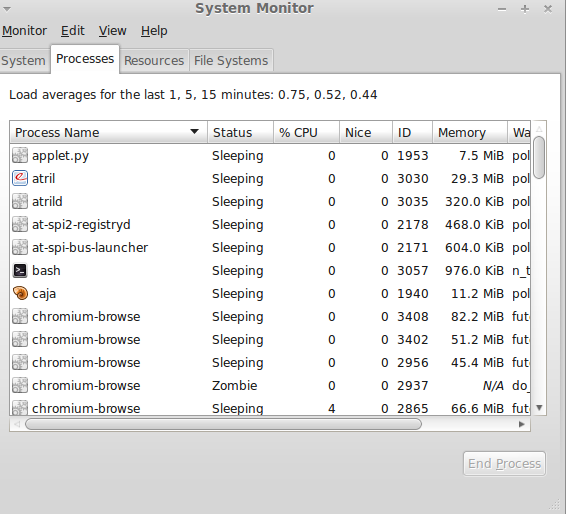Viewport: 566px width, 514px height.
Task: Switch to the File Systems tab
Action: tap(231, 61)
